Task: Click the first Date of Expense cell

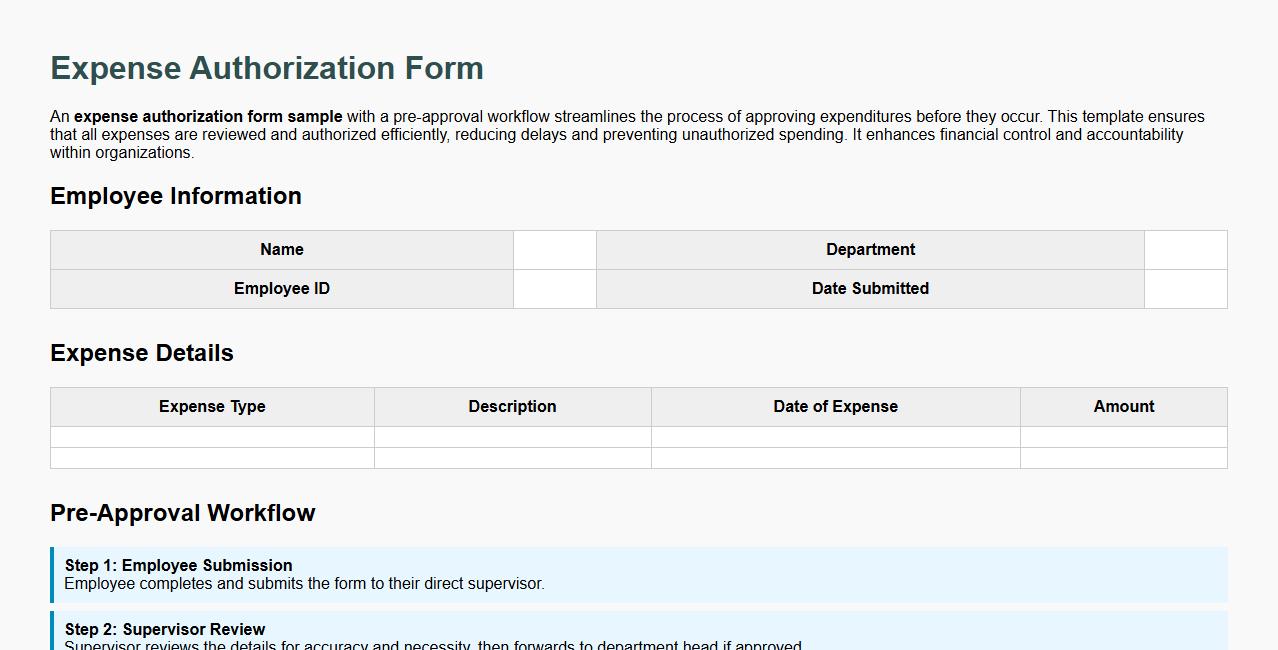Action: point(835,437)
